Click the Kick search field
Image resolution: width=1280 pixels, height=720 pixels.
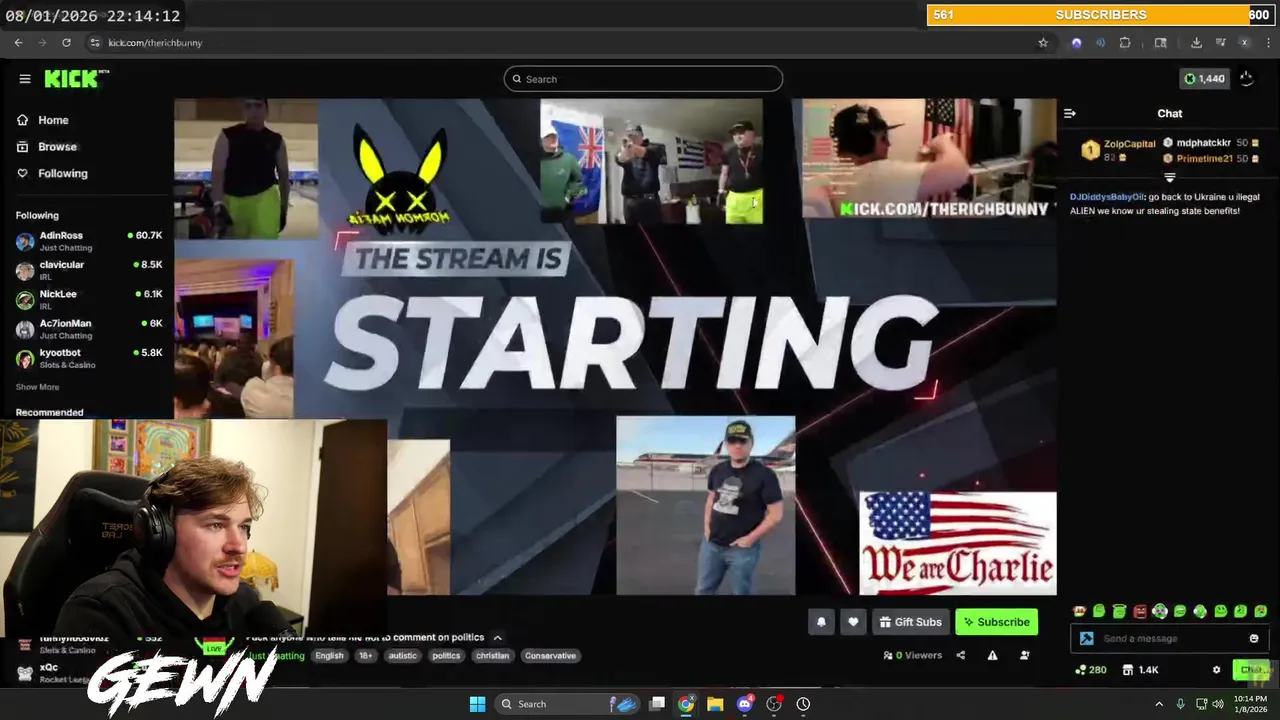(643, 79)
